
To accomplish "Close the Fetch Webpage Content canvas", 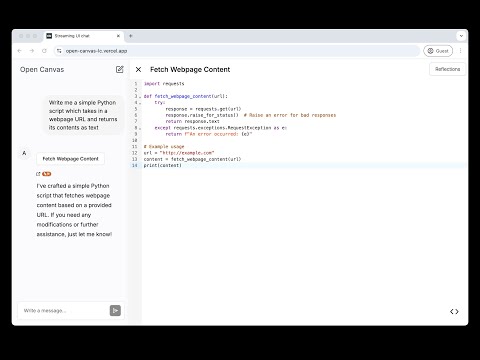I will click(138, 69).
